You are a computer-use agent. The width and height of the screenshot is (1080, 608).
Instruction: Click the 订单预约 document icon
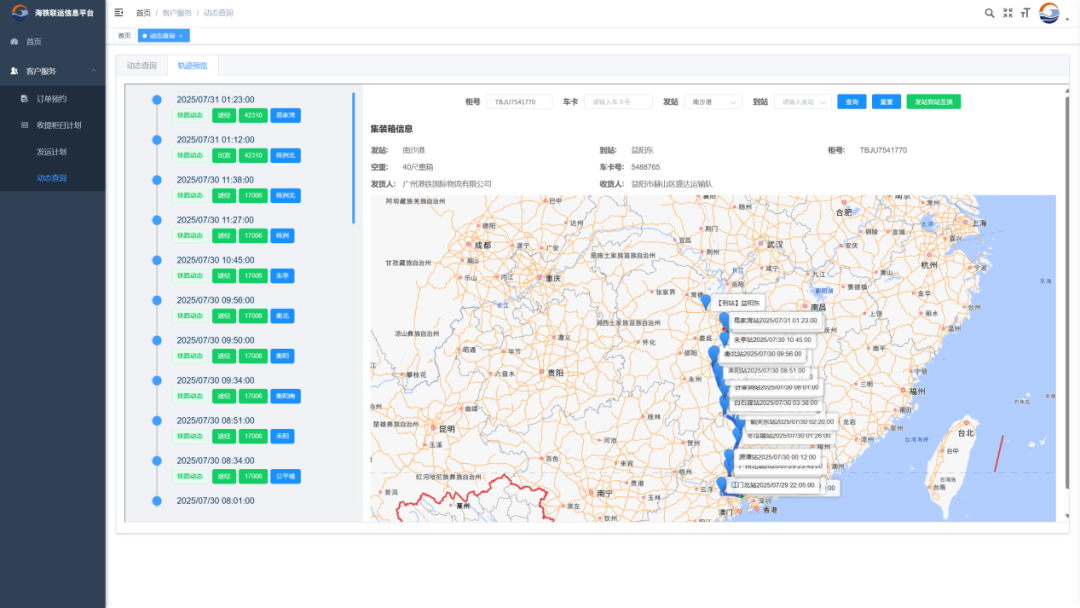pos(24,98)
